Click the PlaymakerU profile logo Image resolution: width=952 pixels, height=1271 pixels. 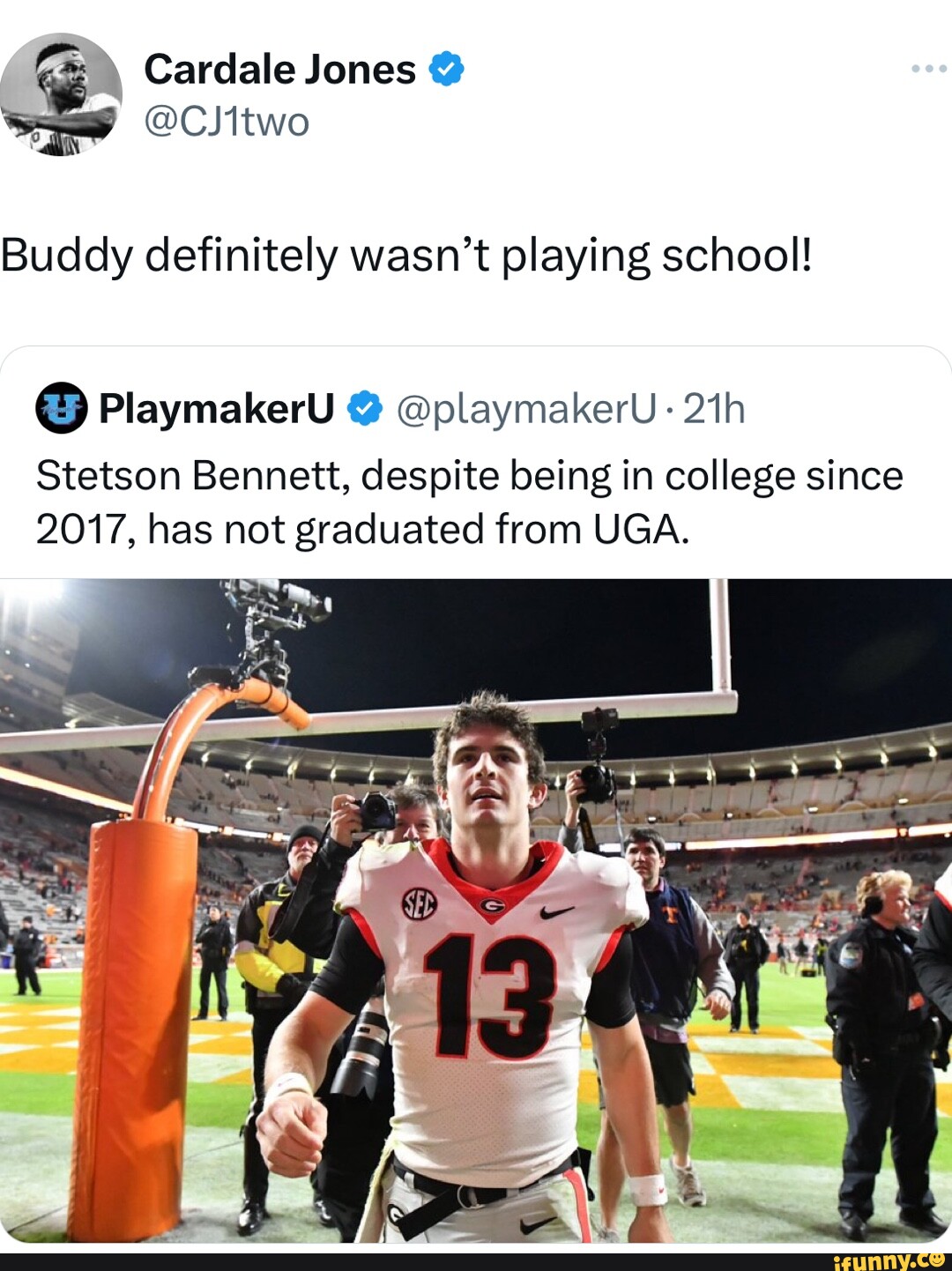point(60,408)
